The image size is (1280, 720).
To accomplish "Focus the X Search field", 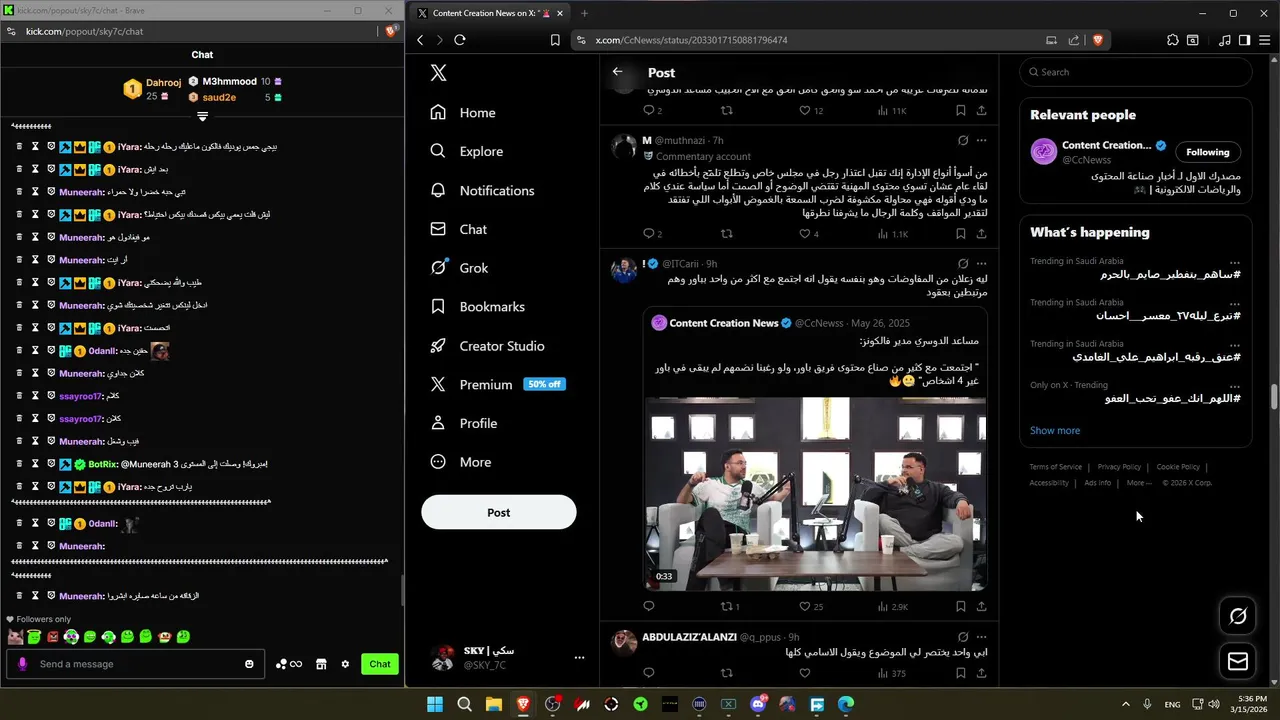I will pyautogui.click(x=1136, y=72).
